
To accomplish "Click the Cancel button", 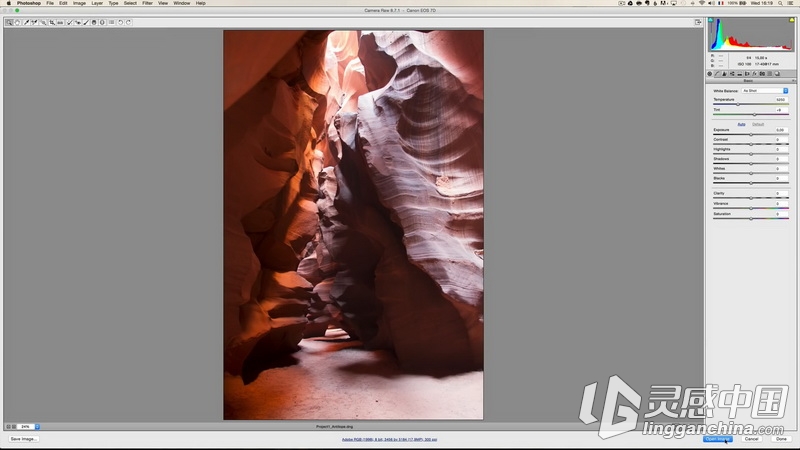I will pyautogui.click(x=752, y=439).
